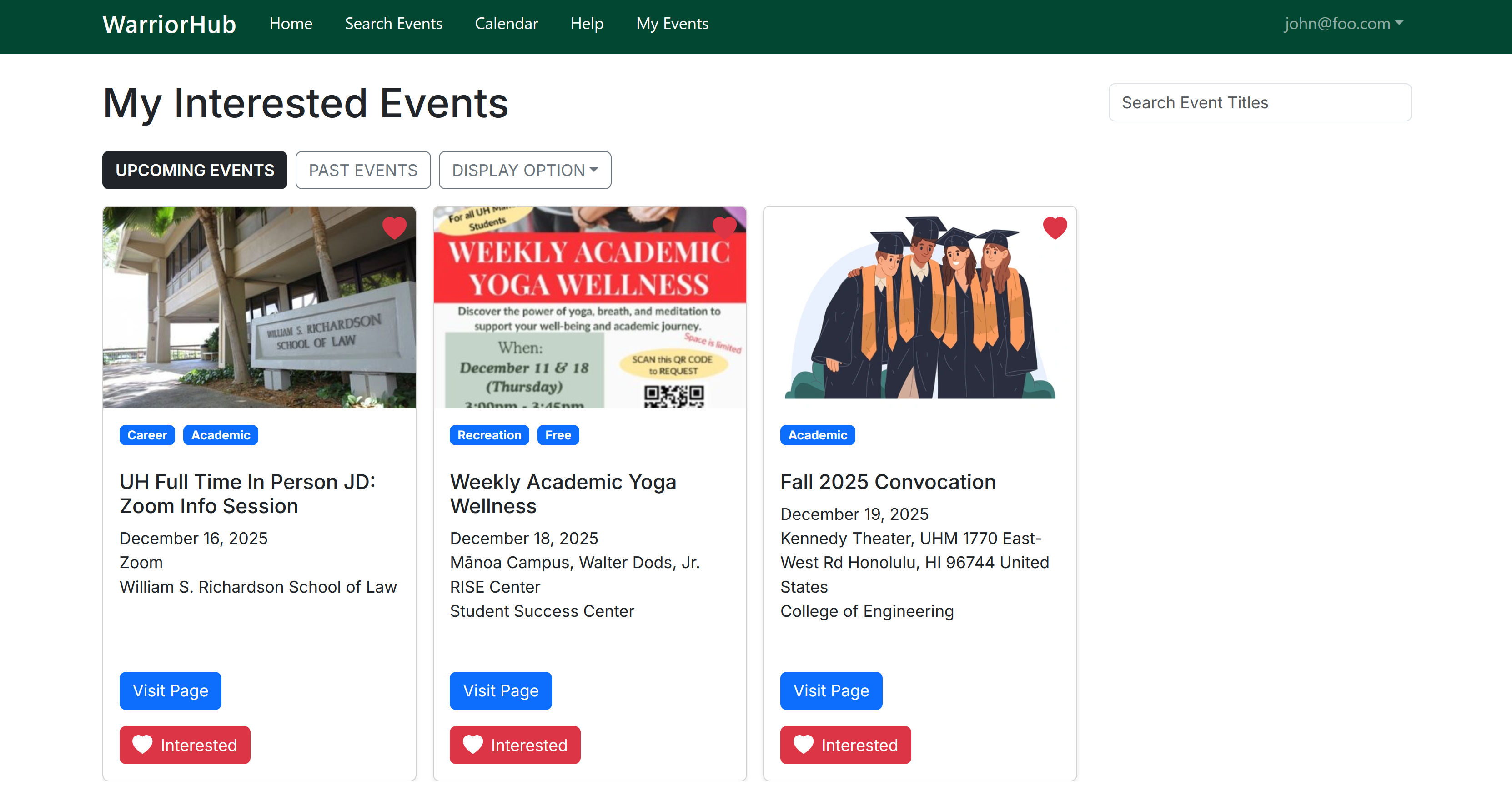Open Help from the navigation bar
The image size is (1512, 796).
[x=587, y=24]
